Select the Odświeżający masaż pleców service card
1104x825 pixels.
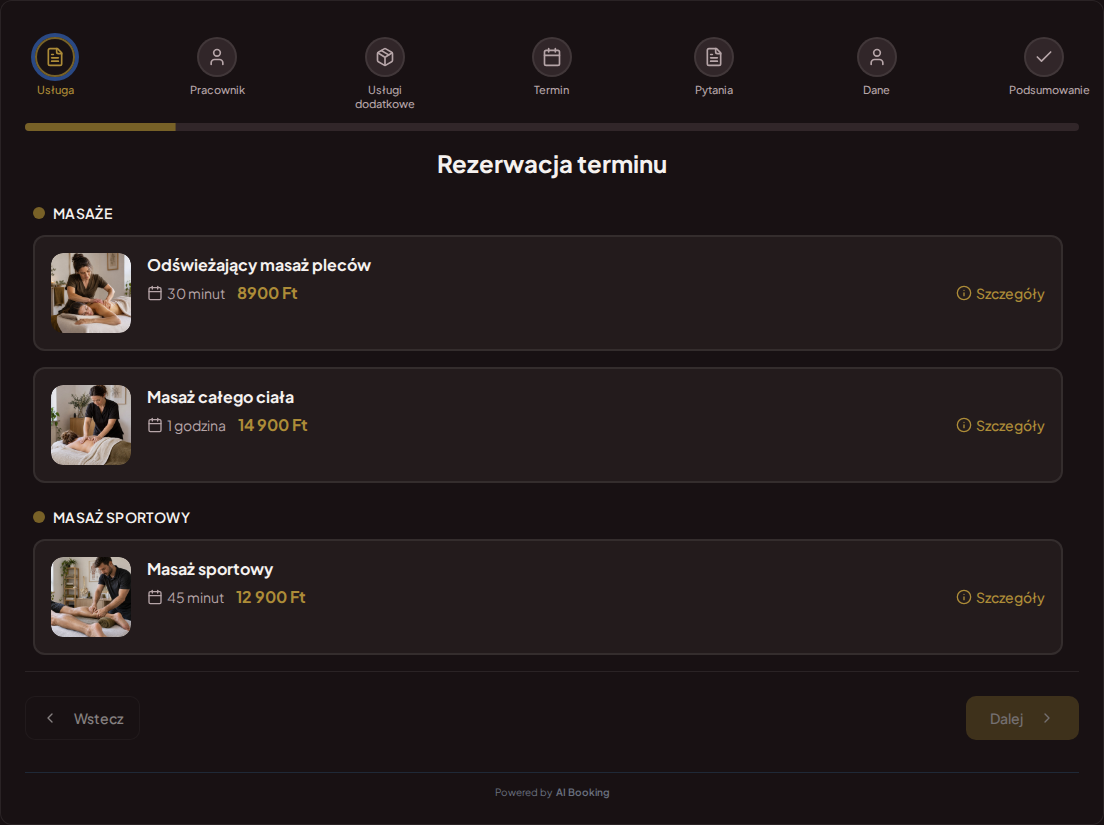click(548, 293)
